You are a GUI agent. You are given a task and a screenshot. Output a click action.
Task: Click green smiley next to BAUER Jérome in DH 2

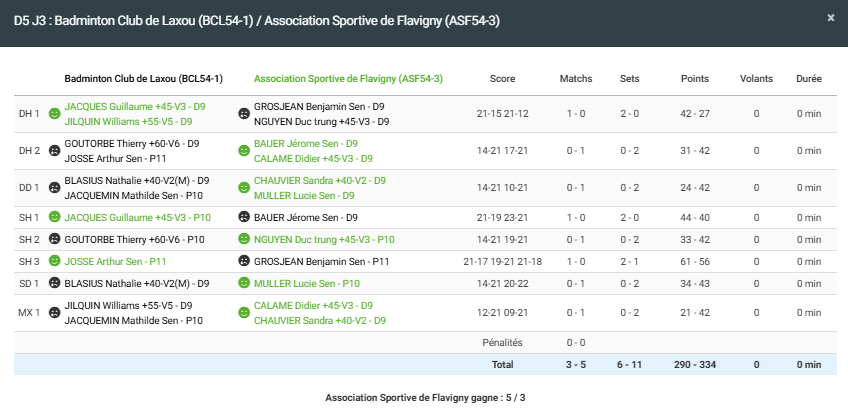(x=244, y=151)
